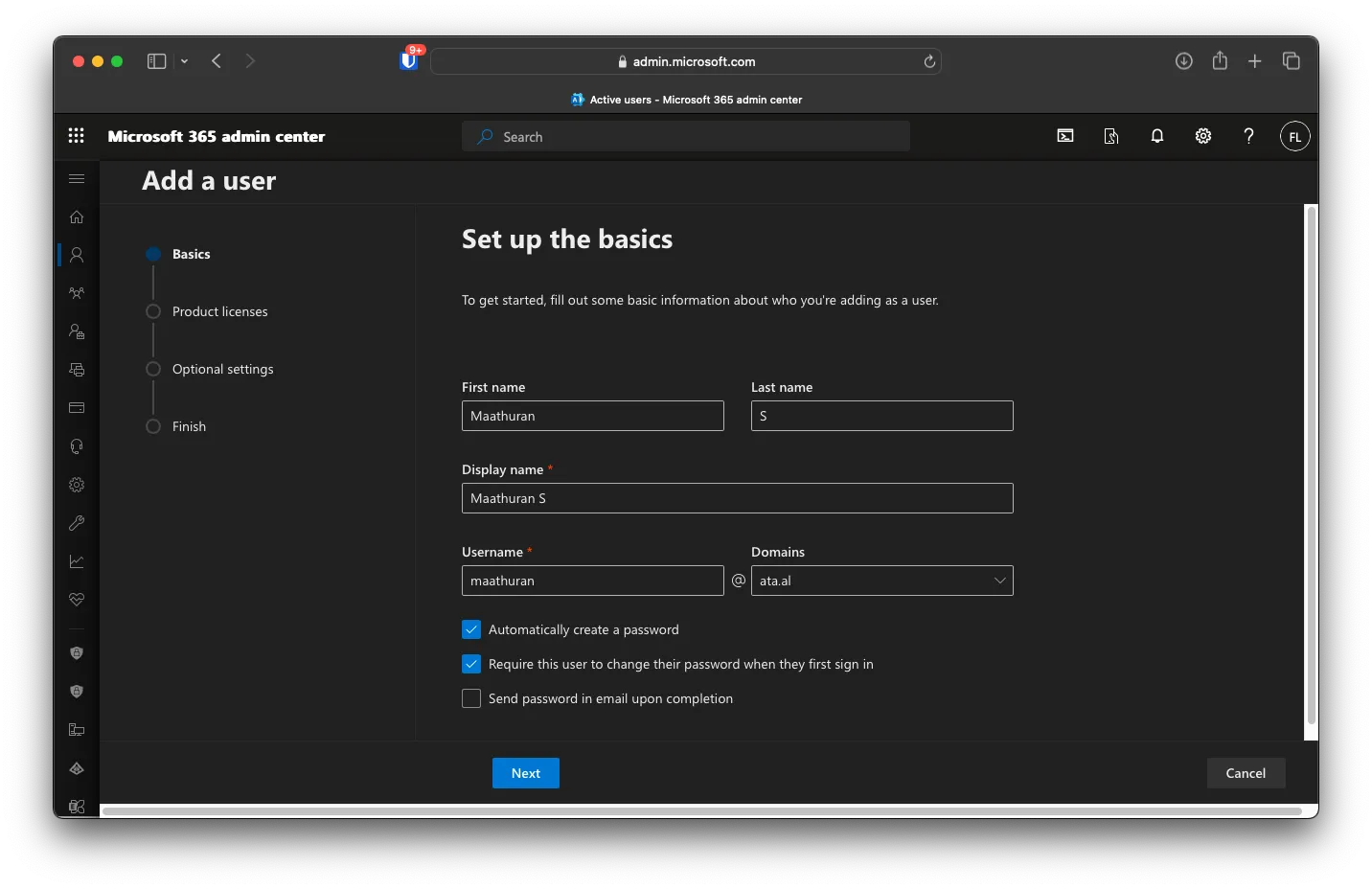Go to Home in the sidebar
The image size is (1372, 889).
tap(77, 217)
